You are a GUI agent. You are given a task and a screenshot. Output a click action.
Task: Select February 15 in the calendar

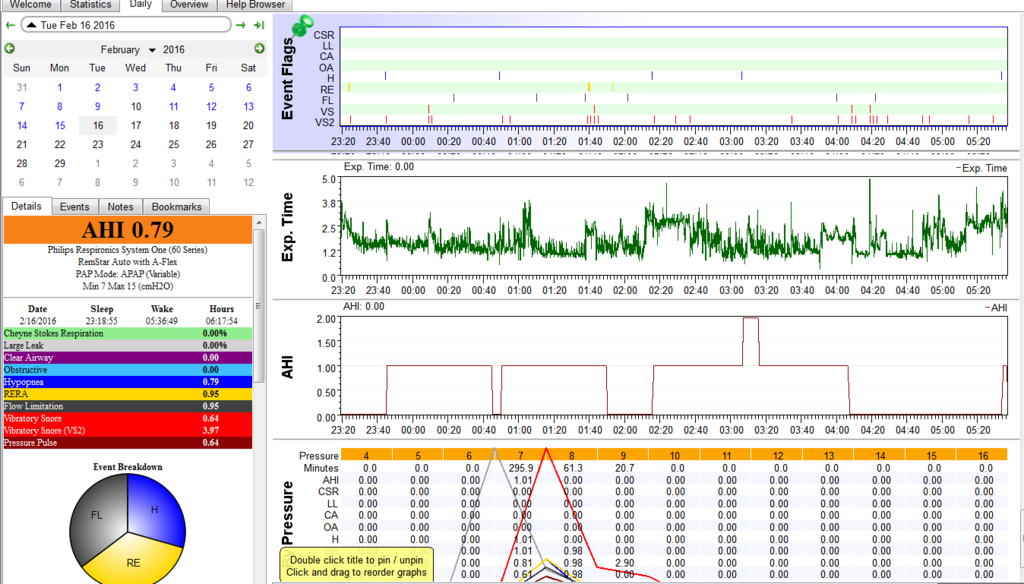point(60,126)
